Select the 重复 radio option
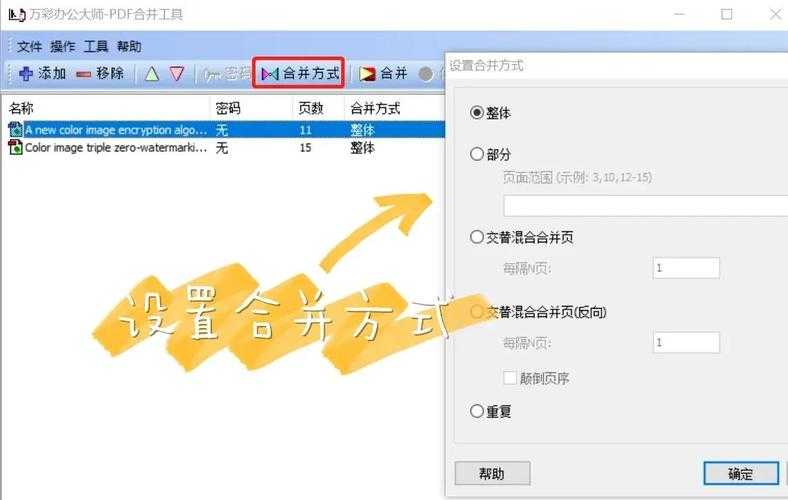This screenshot has height=500, width=788. 476,411
